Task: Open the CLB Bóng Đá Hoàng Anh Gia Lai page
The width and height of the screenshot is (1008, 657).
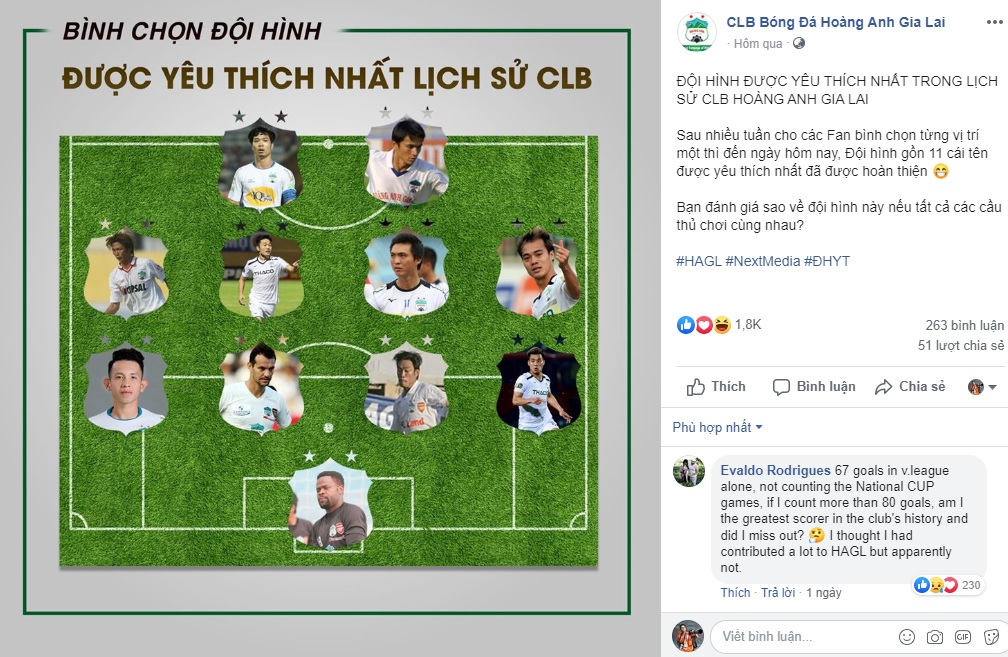Action: [835, 22]
